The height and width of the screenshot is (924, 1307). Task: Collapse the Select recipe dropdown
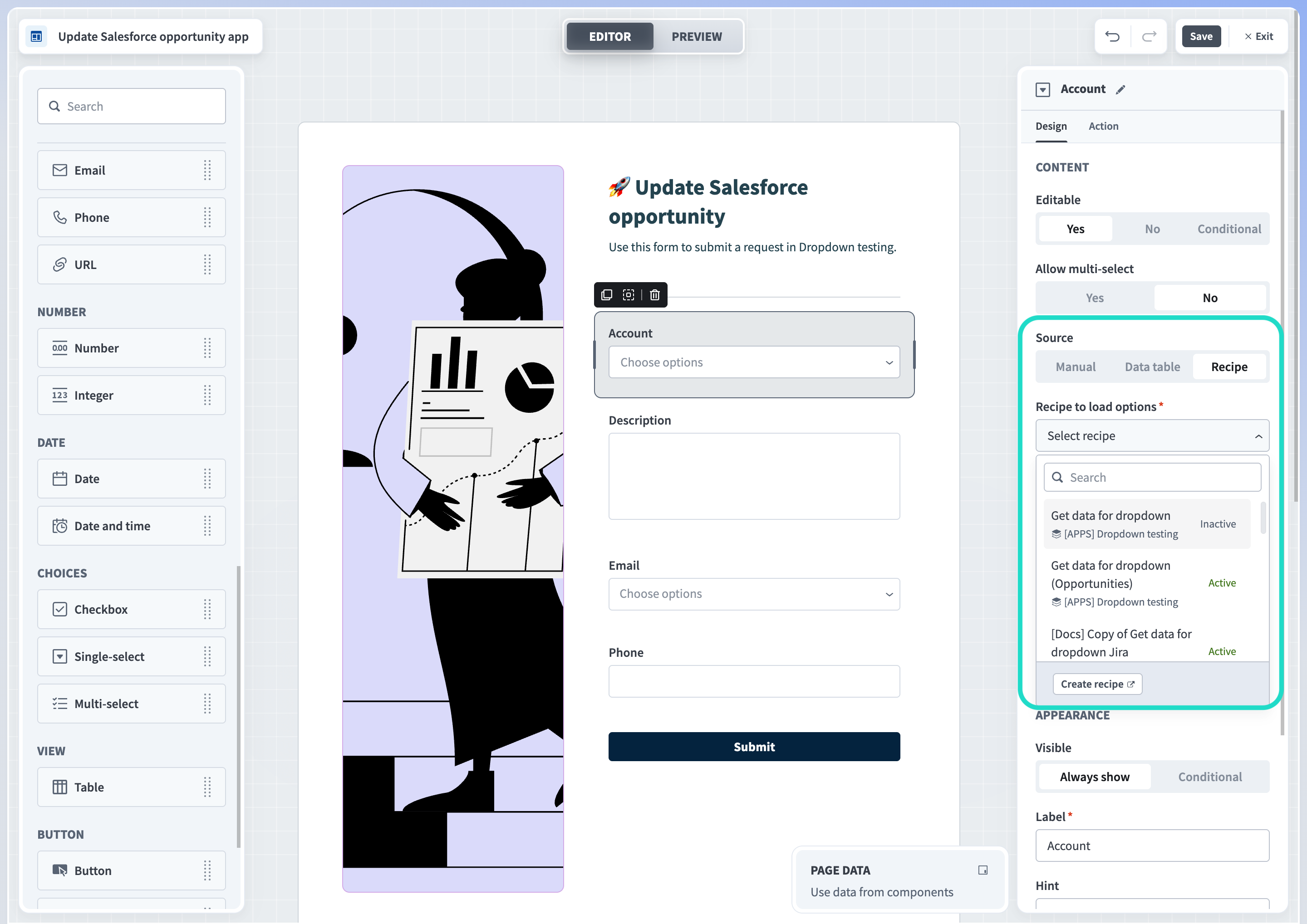(x=1152, y=436)
